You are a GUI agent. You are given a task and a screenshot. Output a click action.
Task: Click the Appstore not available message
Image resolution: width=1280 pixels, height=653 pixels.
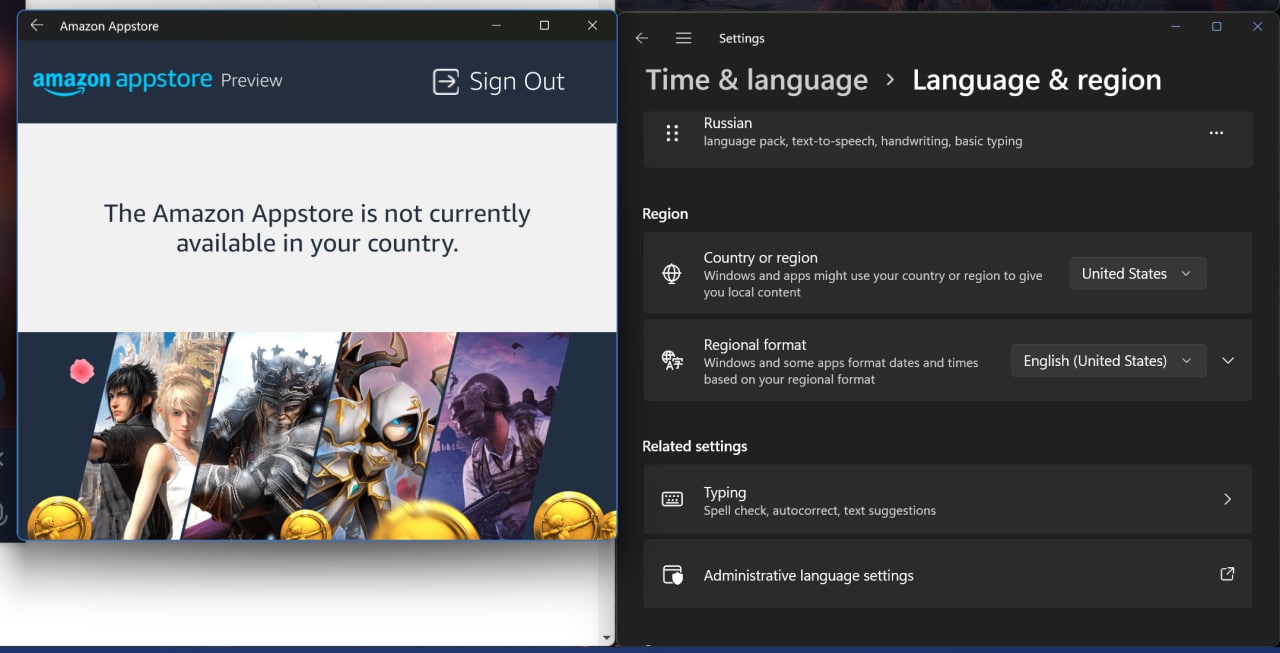317,228
